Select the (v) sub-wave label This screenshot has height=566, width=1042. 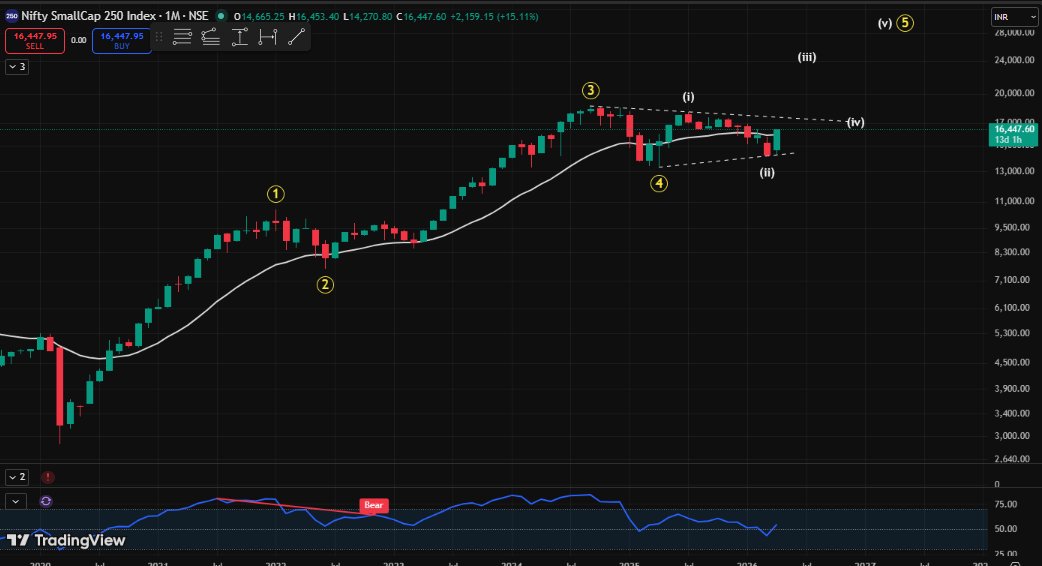(885, 23)
